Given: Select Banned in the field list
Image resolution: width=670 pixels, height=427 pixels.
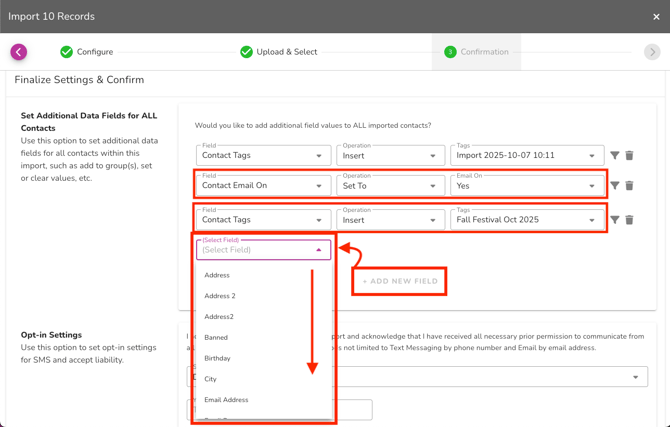Looking at the screenshot, I should (216, 338).
